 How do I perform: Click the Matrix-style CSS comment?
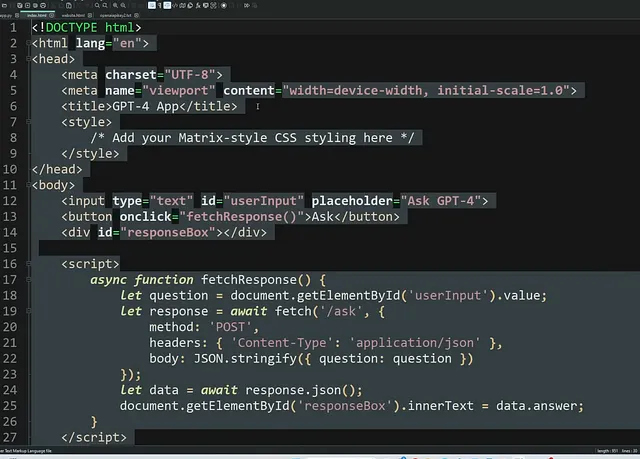point(252,138)
